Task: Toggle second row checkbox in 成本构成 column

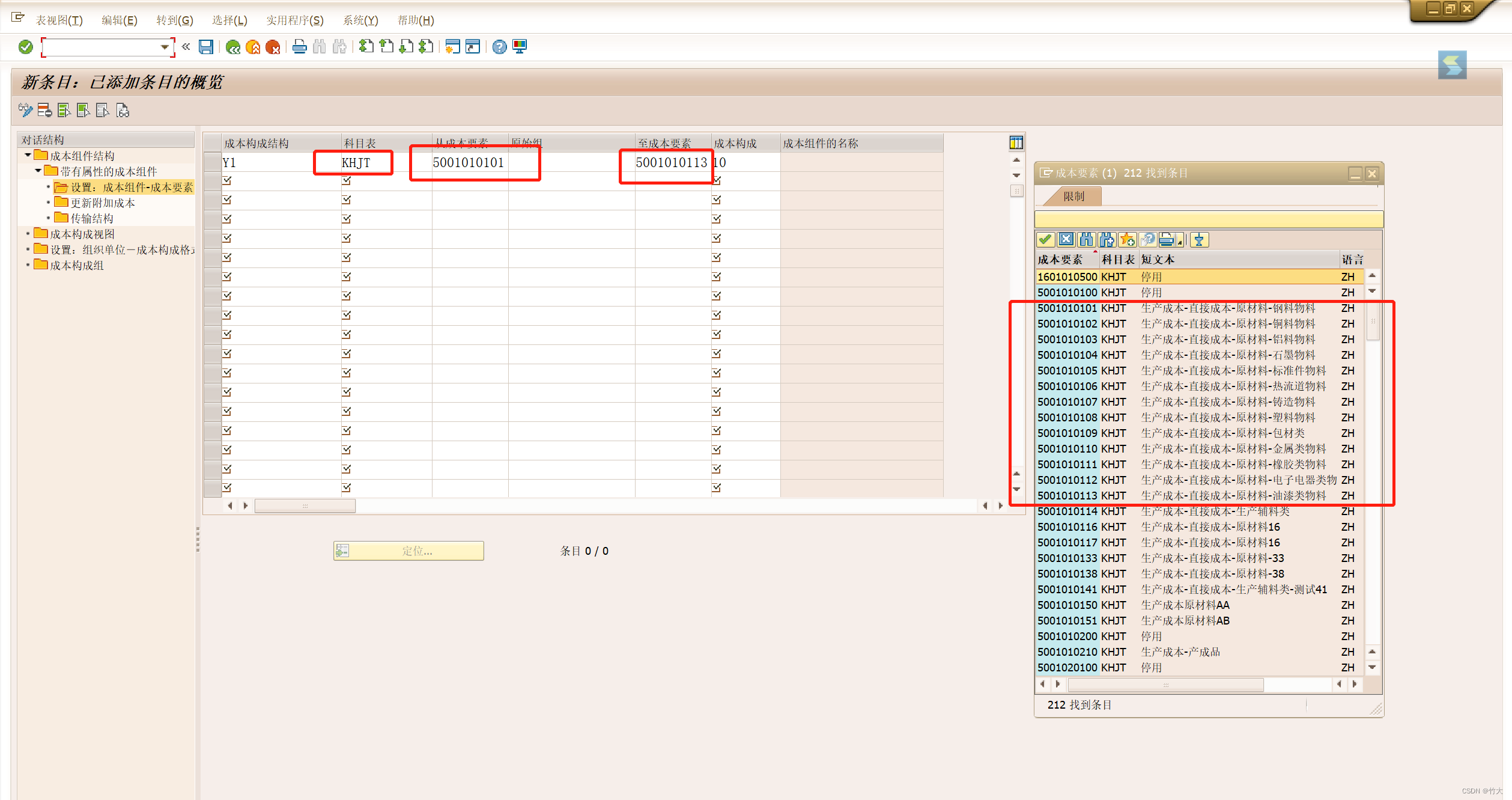Action: (717, 180)
